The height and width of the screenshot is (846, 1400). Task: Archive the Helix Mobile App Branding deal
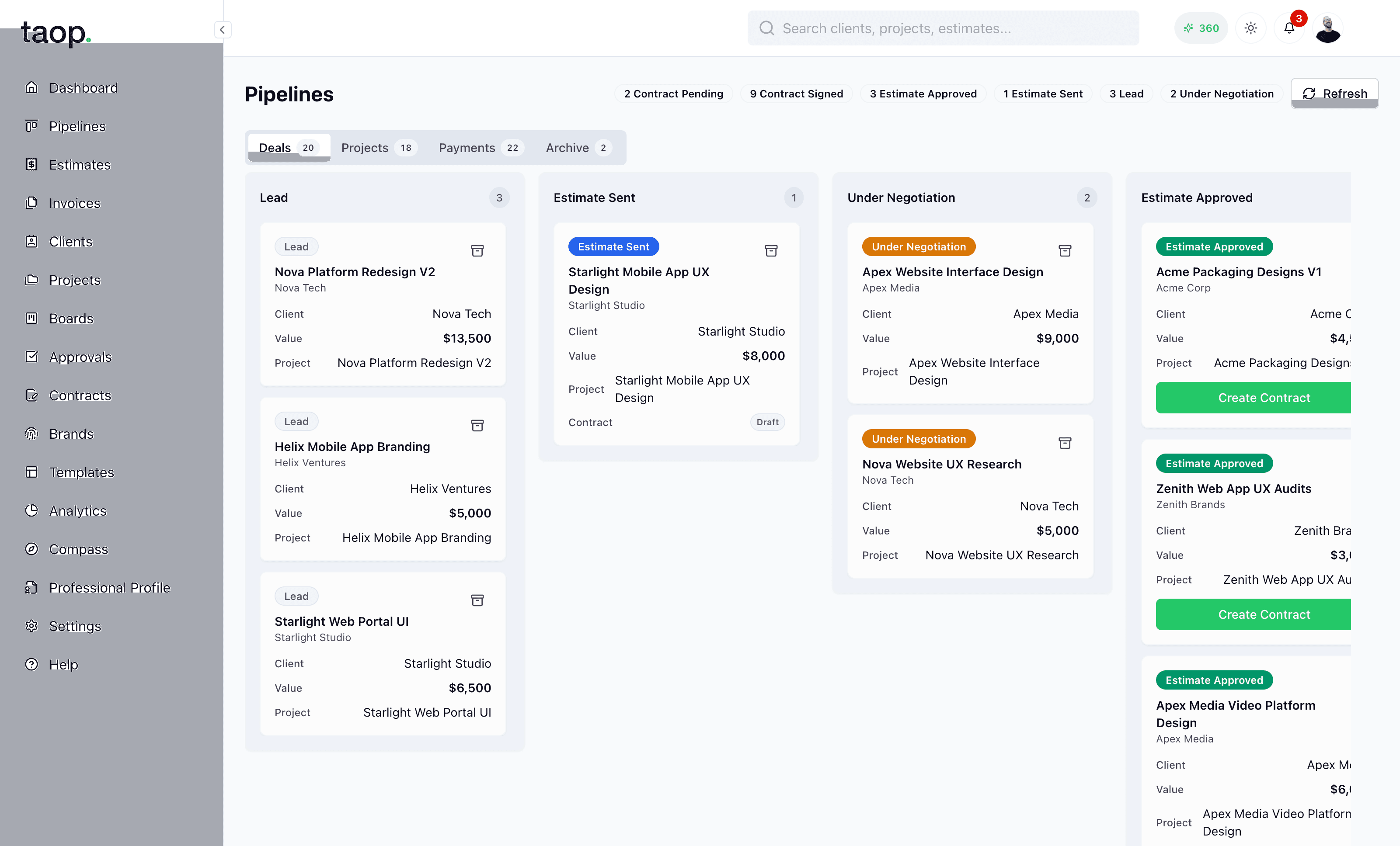[x=477, y=425]
